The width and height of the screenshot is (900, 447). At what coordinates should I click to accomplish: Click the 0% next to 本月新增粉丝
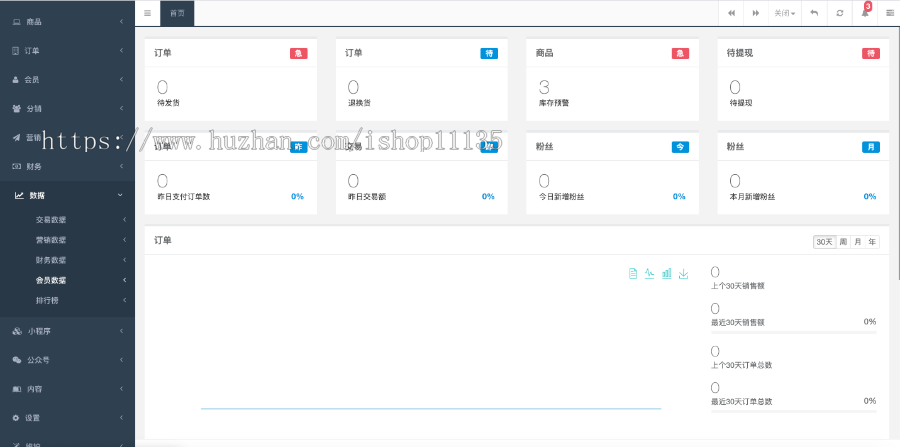[x=870, y=197]
